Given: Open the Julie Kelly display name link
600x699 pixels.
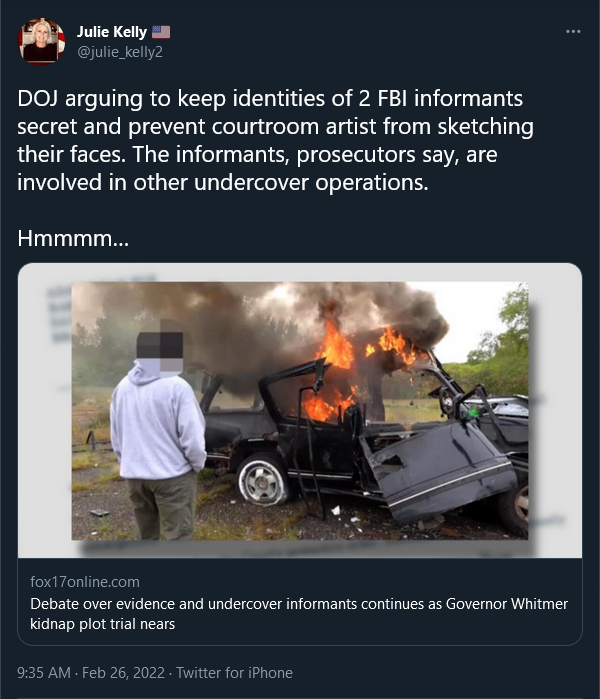Looking at the screenshot, I should (x=112, y=32).
